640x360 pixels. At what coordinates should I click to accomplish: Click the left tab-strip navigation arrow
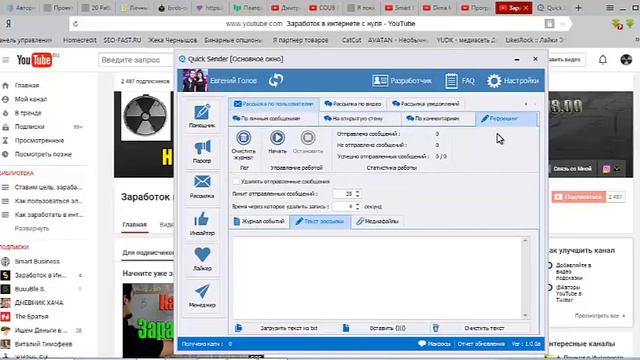tap(526, 104)
